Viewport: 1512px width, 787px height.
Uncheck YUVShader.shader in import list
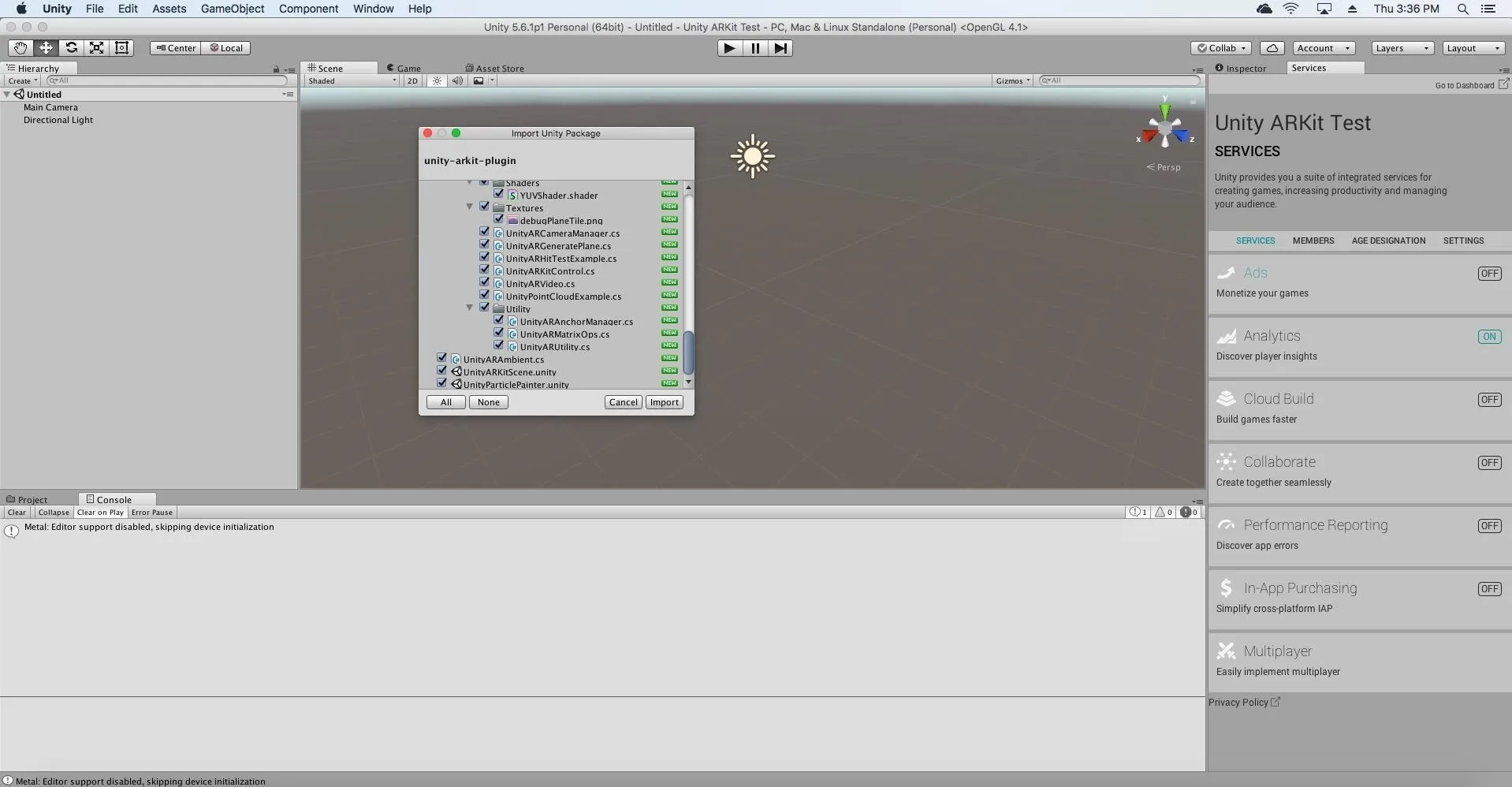click(x=498, y=194)
